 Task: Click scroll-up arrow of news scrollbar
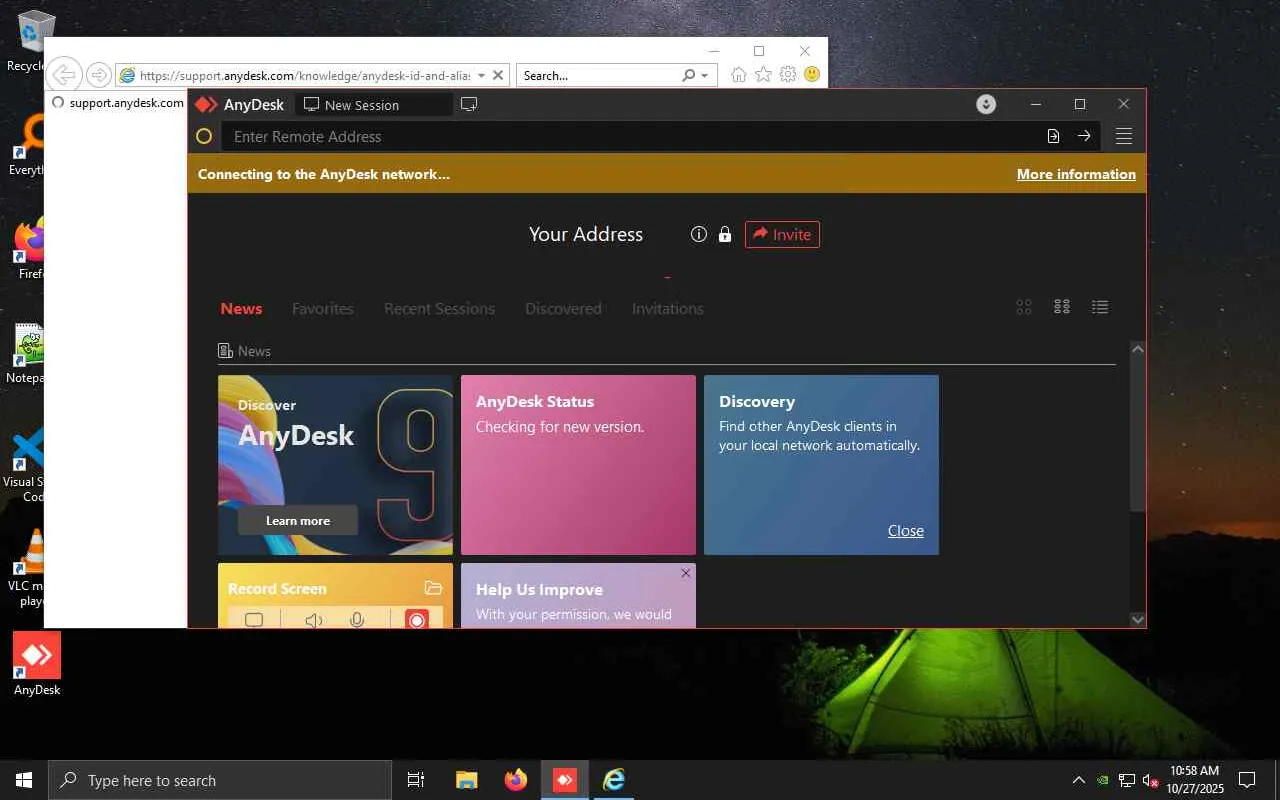coord(1137,348)
